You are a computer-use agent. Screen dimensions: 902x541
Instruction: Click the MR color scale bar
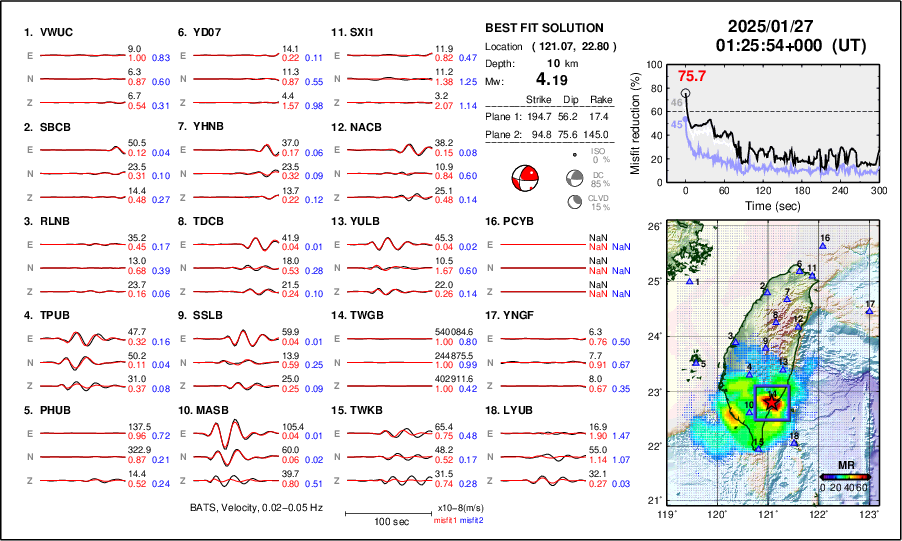844,477
